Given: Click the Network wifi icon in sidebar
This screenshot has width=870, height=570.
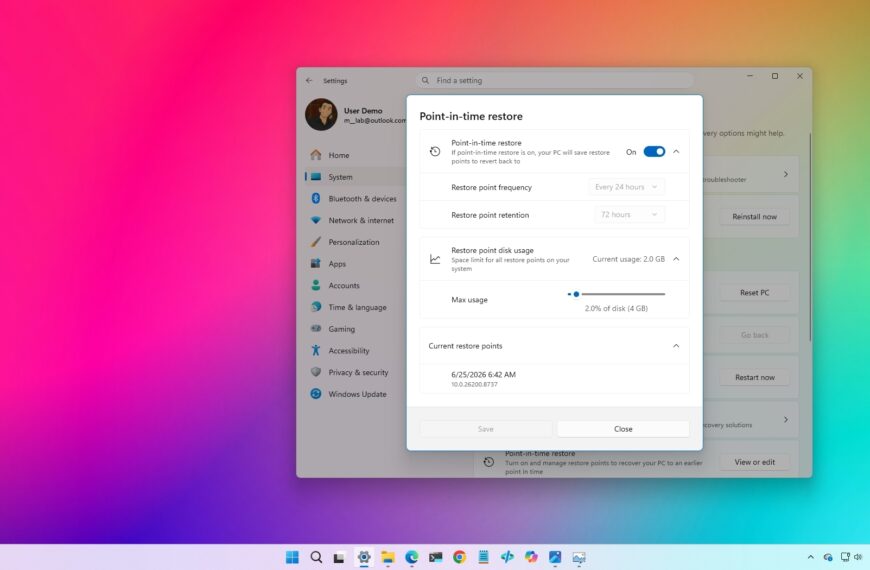Looking at the screenshot, I should tap(316, 220).
